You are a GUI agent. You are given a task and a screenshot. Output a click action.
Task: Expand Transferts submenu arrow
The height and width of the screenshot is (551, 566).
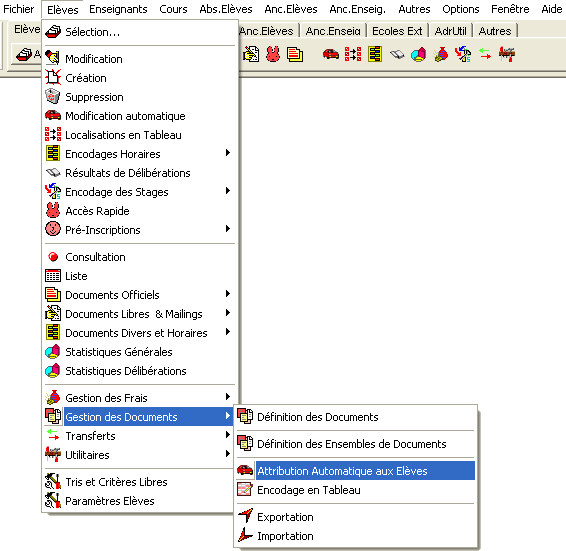click(x=227, y=435)
